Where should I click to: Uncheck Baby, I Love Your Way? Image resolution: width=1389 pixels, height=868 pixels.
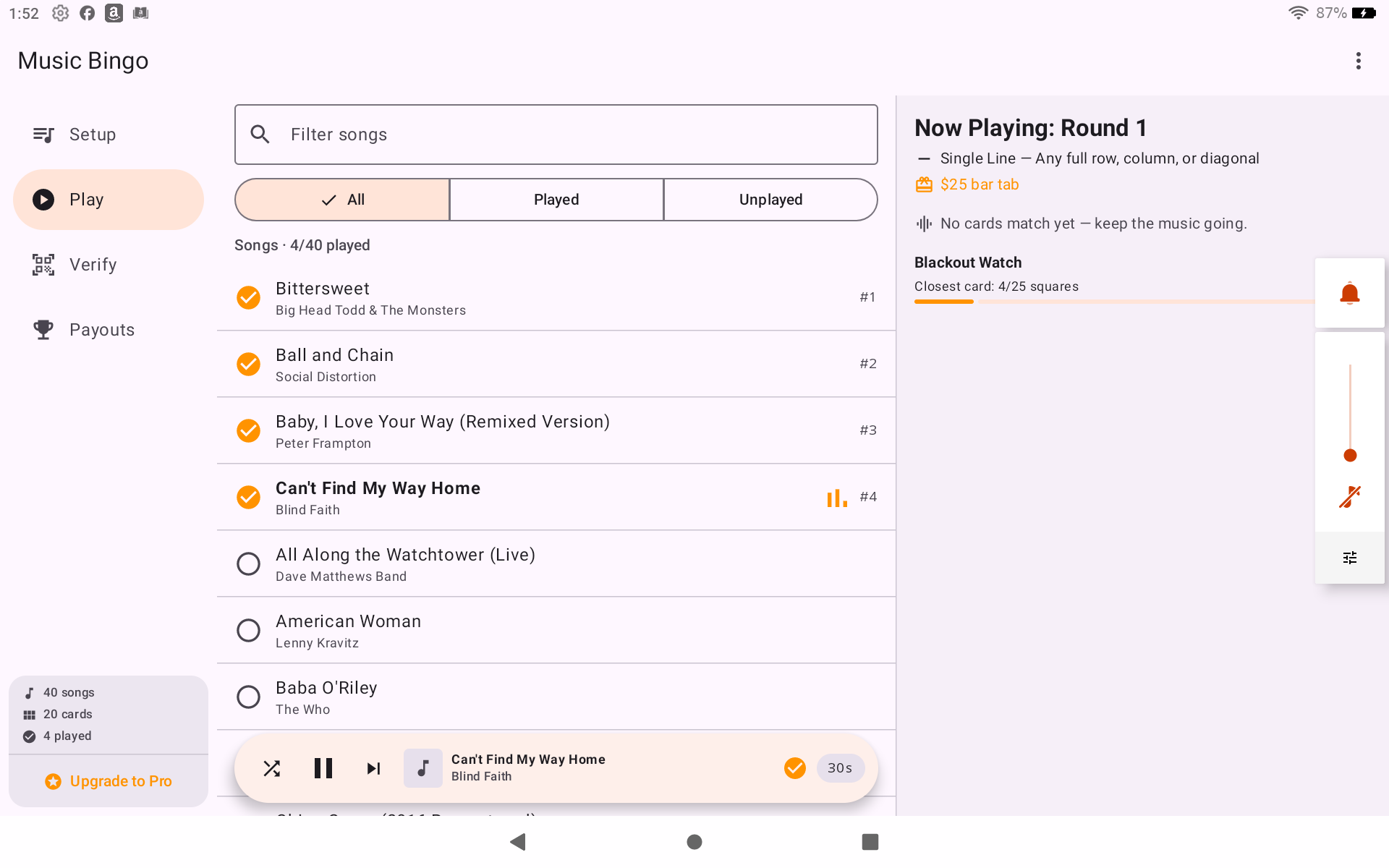click(x=249, y=430)
